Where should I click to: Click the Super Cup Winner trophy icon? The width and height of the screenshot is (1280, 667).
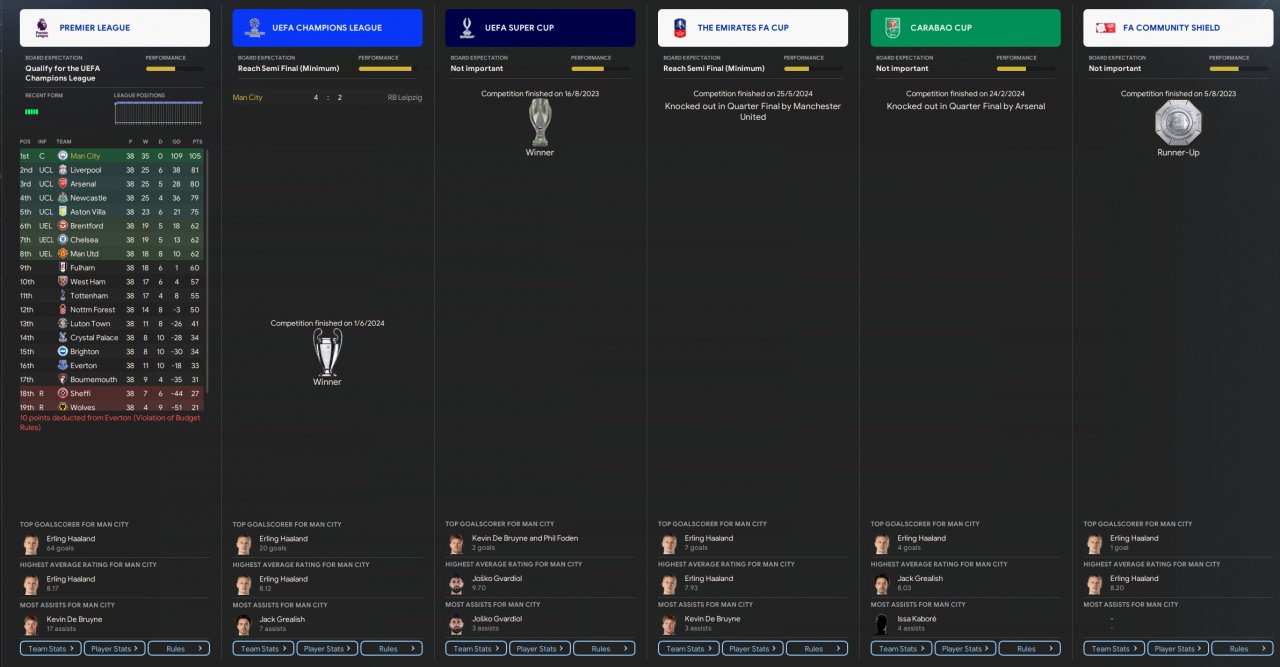[540, 123]
